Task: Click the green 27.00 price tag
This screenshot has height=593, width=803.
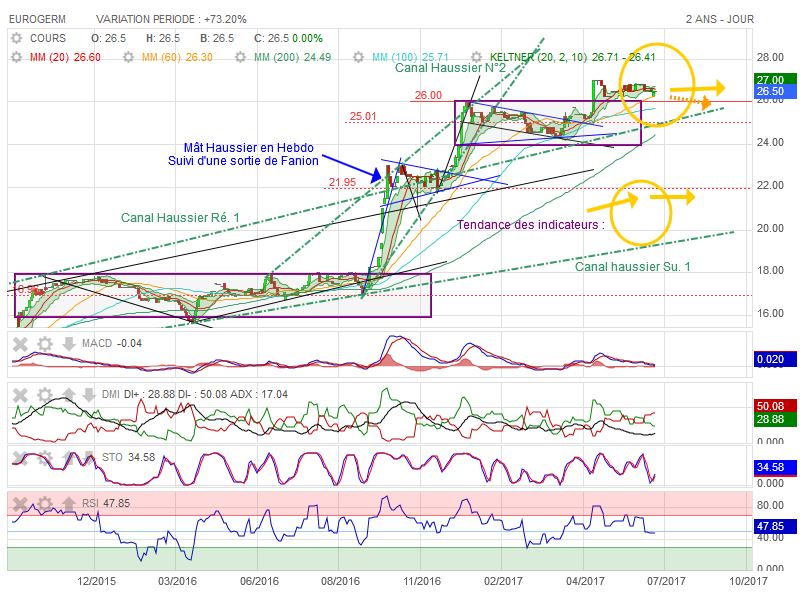Action: (775, 80)
